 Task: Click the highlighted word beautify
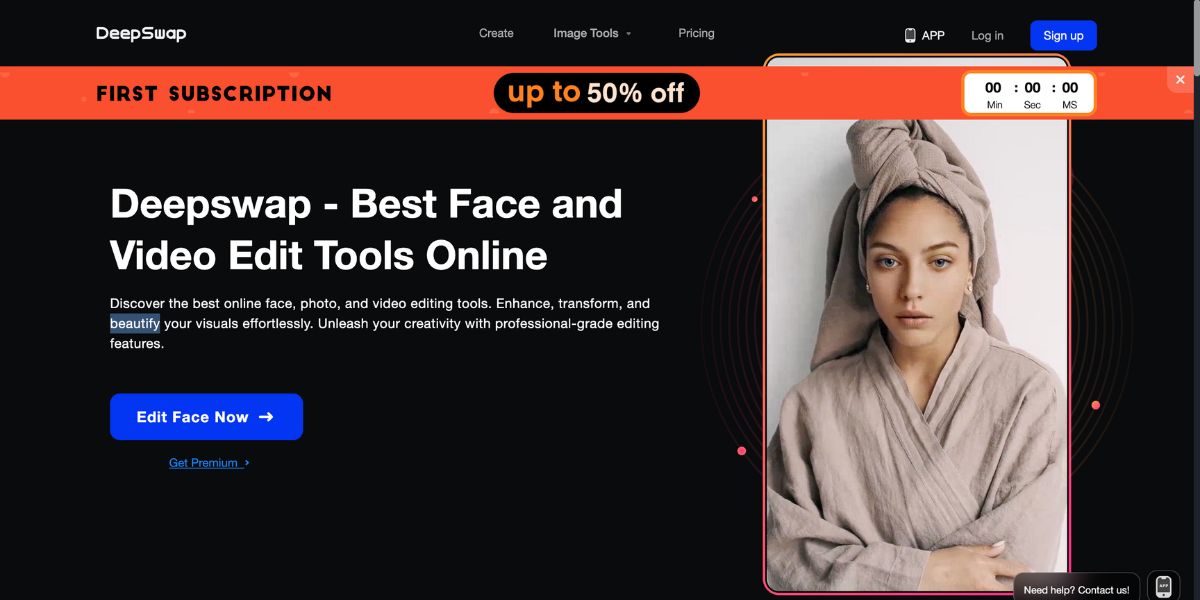(x=135, y=323)
